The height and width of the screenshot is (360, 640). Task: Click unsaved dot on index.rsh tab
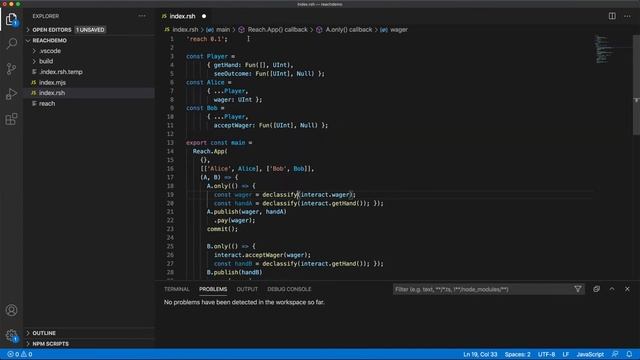tap(204, 16)
